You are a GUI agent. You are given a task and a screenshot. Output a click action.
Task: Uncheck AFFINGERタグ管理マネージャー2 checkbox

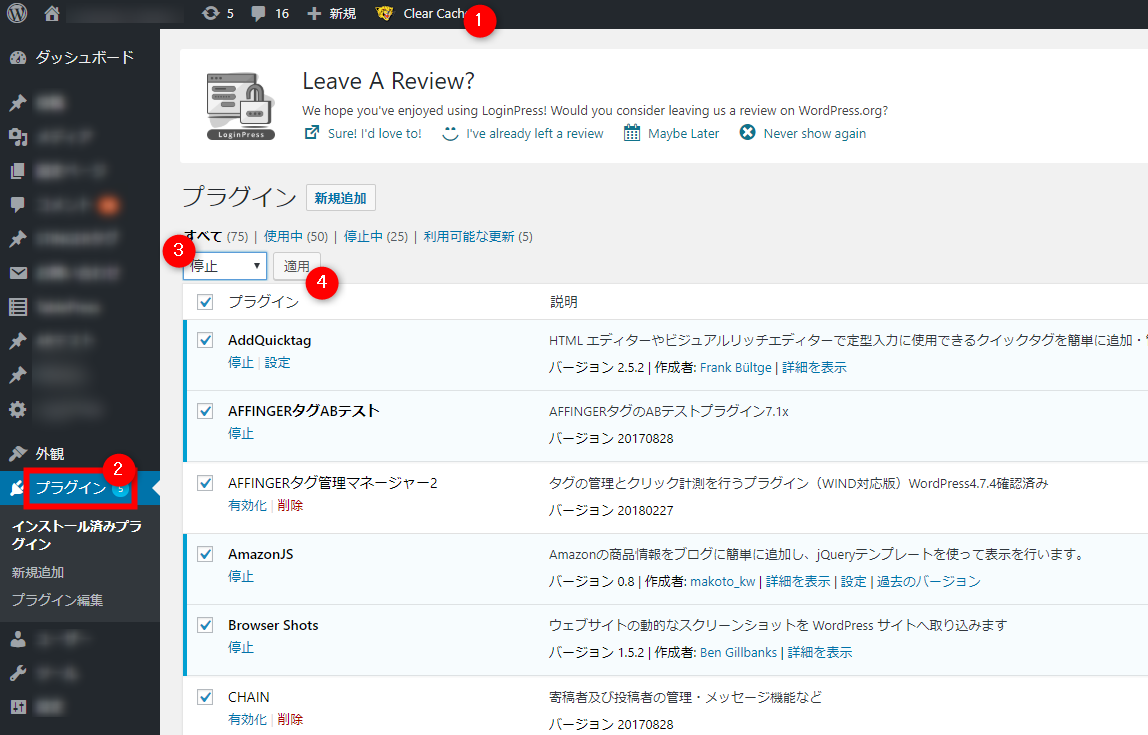point(205,483)
